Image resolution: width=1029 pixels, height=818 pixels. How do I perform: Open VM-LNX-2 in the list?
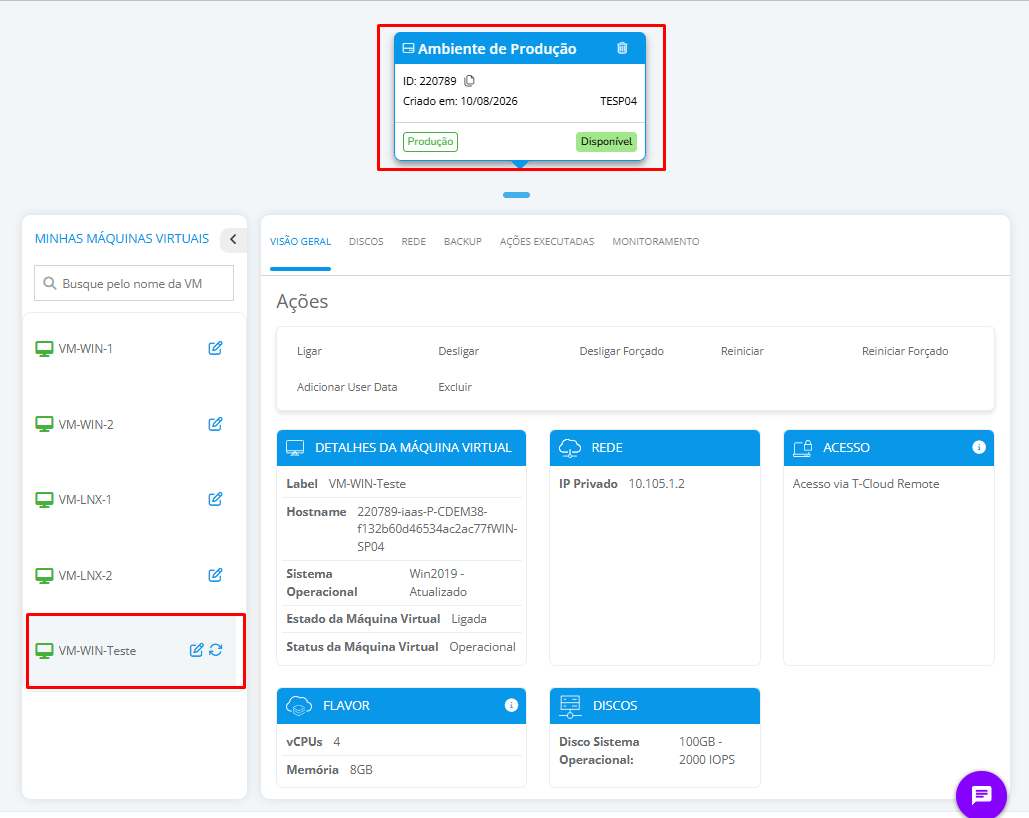pos(85,576)
